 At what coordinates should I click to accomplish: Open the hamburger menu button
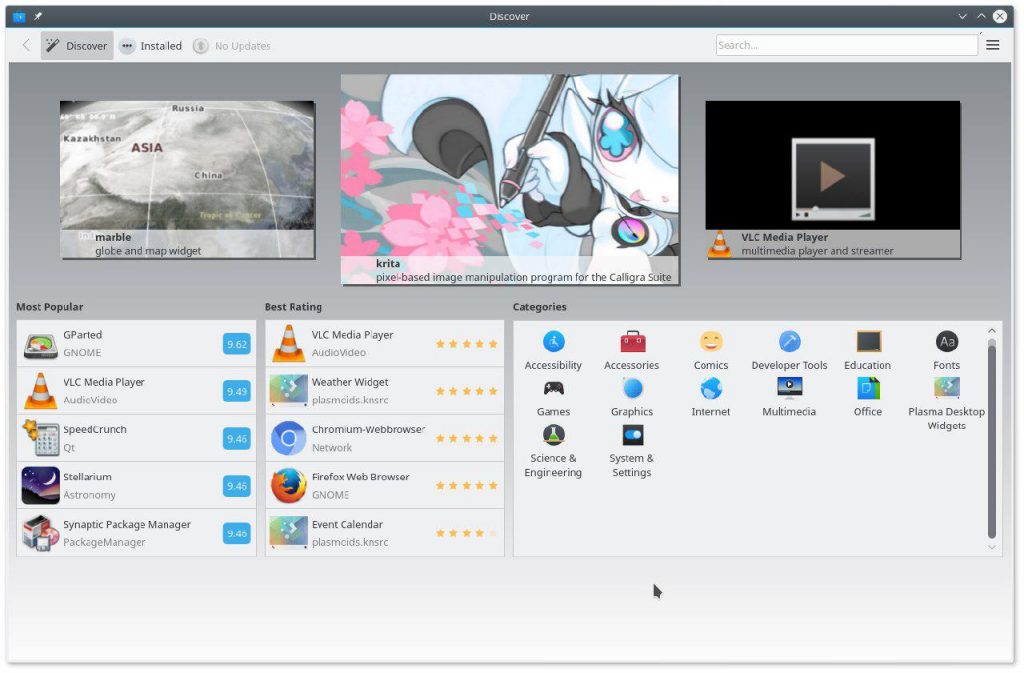(x=993, y=45)
